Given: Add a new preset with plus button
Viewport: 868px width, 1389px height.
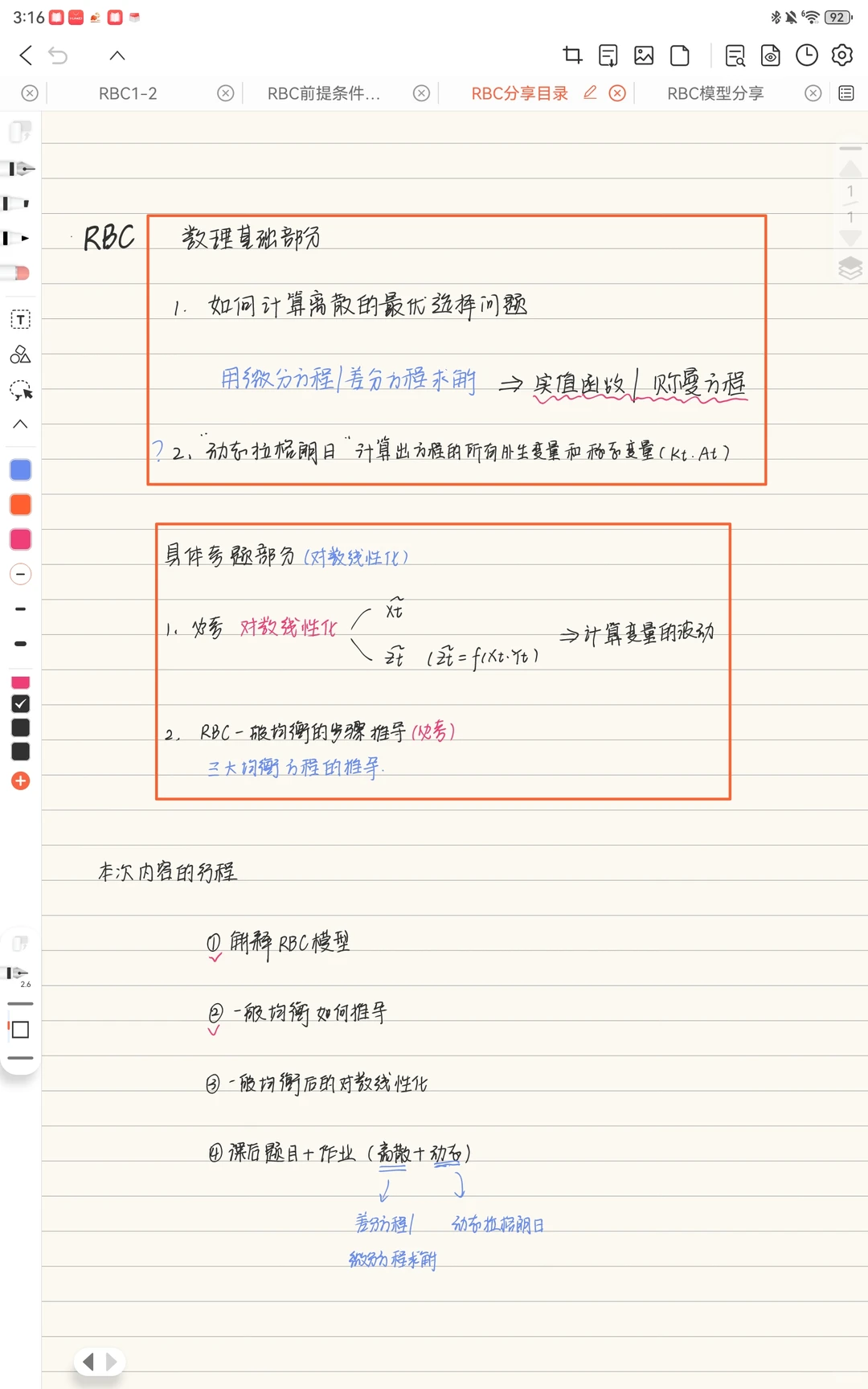Looking at the screenshot, I should (x=20, y=781).
